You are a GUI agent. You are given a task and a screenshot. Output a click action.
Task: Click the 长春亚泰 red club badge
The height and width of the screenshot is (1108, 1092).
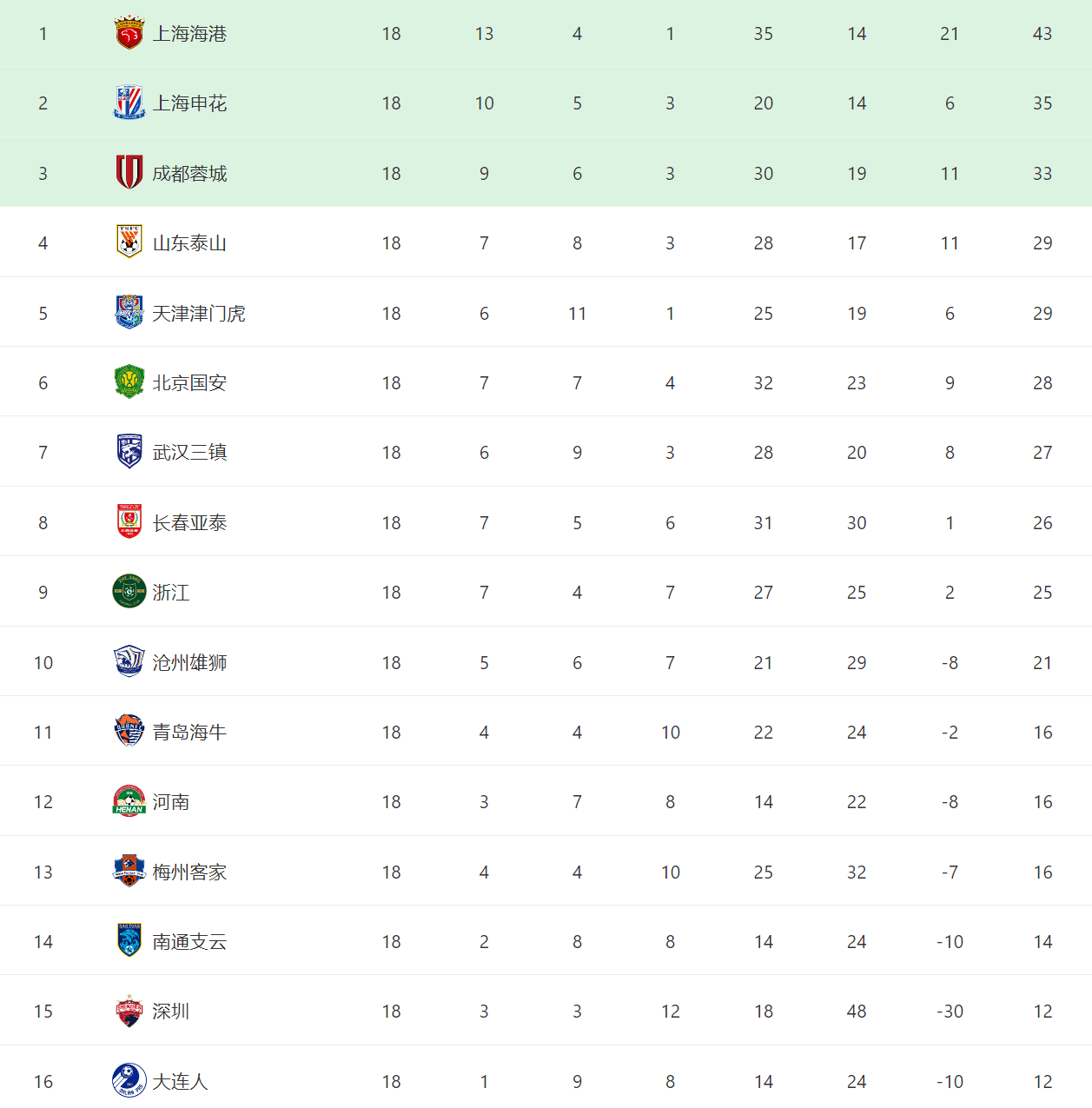[x=129, y=522]
